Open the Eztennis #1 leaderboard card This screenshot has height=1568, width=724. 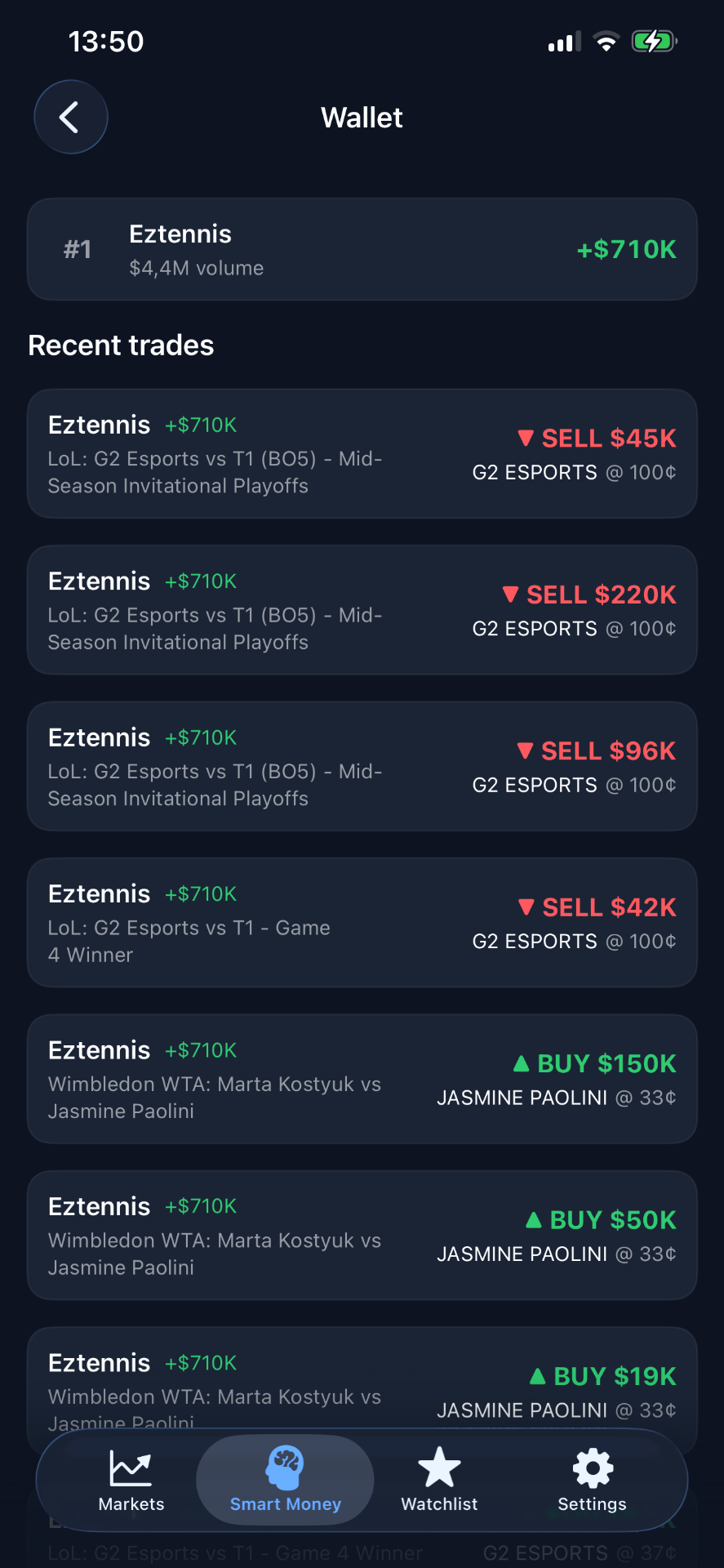(x=362, y=249)
